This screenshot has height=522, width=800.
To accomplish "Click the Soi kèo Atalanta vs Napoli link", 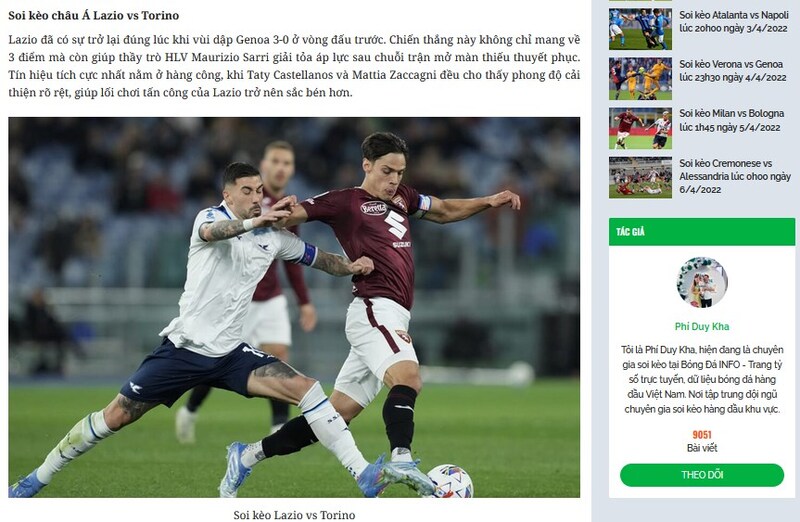I will pyautogui.click(x=734, y=21).
